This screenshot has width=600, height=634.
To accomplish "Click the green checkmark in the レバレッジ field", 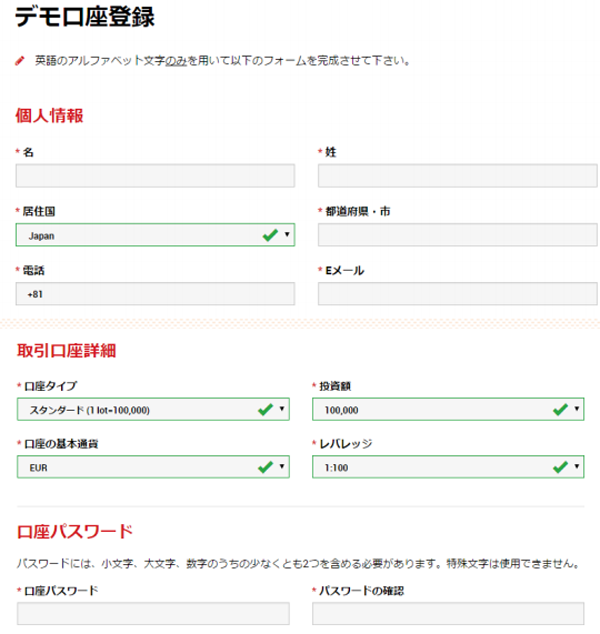I will pos(560,466).
